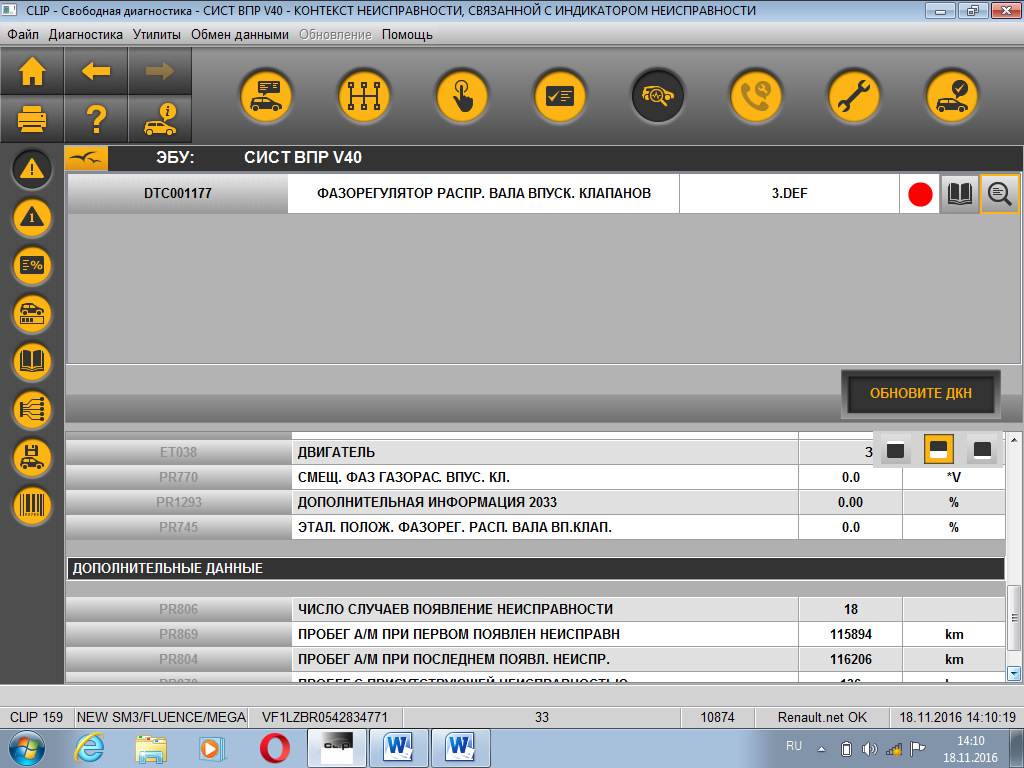Switch to top-pane-only layout toggle

pyautogui.click(x=895, y=450)
